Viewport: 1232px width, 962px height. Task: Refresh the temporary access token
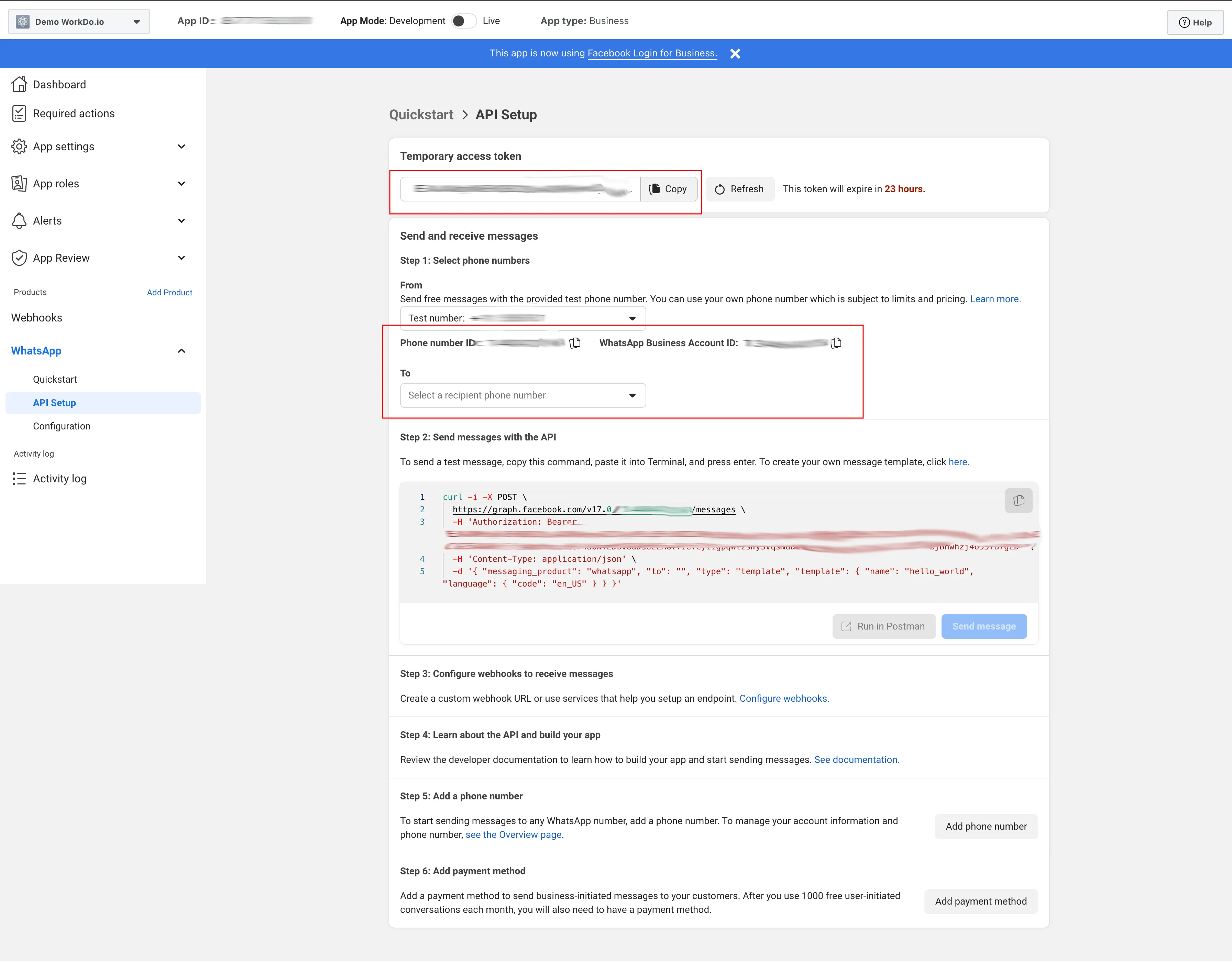click(739, 189)
